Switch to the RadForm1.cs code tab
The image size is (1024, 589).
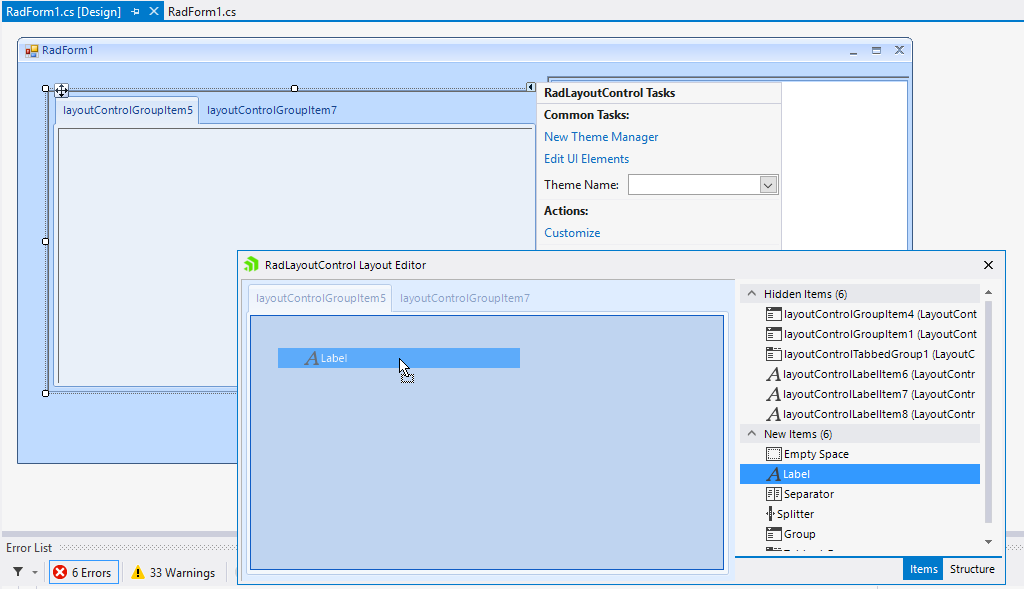pyautogui.click(x=202, y=12)
